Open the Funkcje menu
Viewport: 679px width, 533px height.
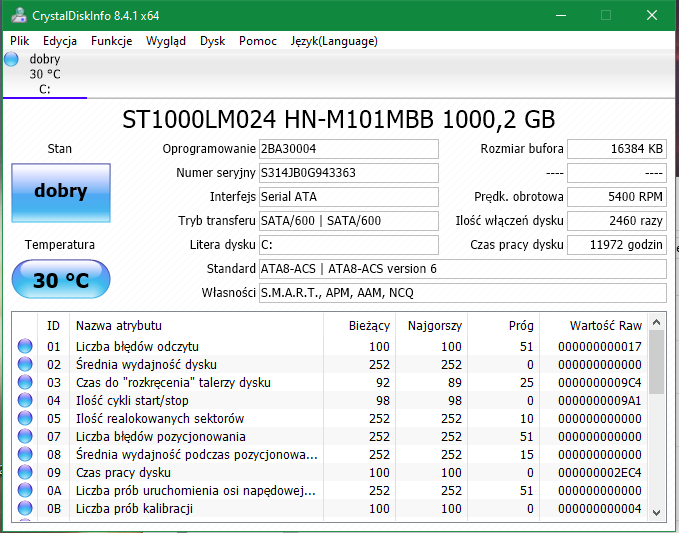(111, 41)
